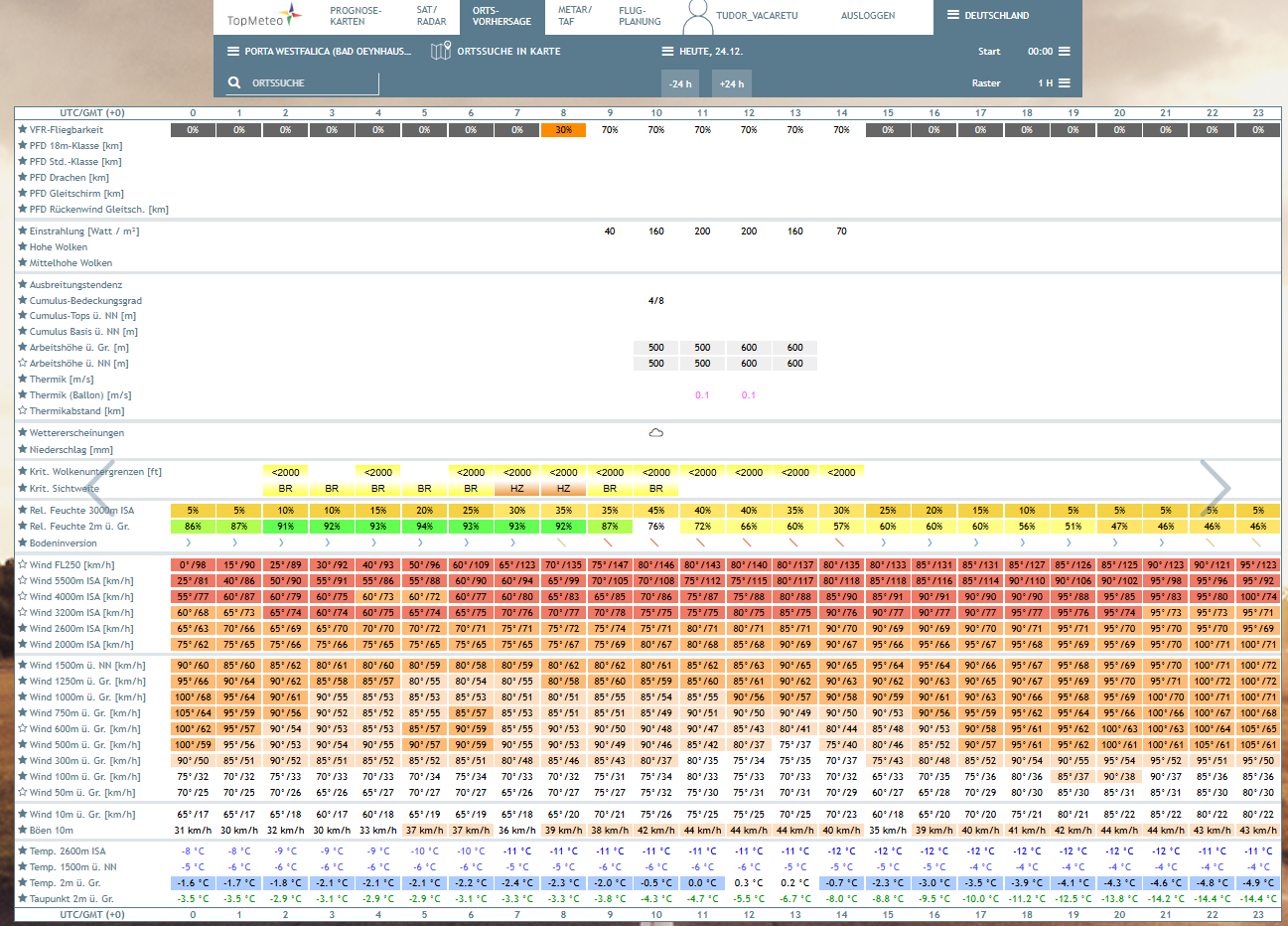Screen dimensions: 1288x926
Task: Open the Porta Westfalica location dropdown
Action: [x=320, y=52]
